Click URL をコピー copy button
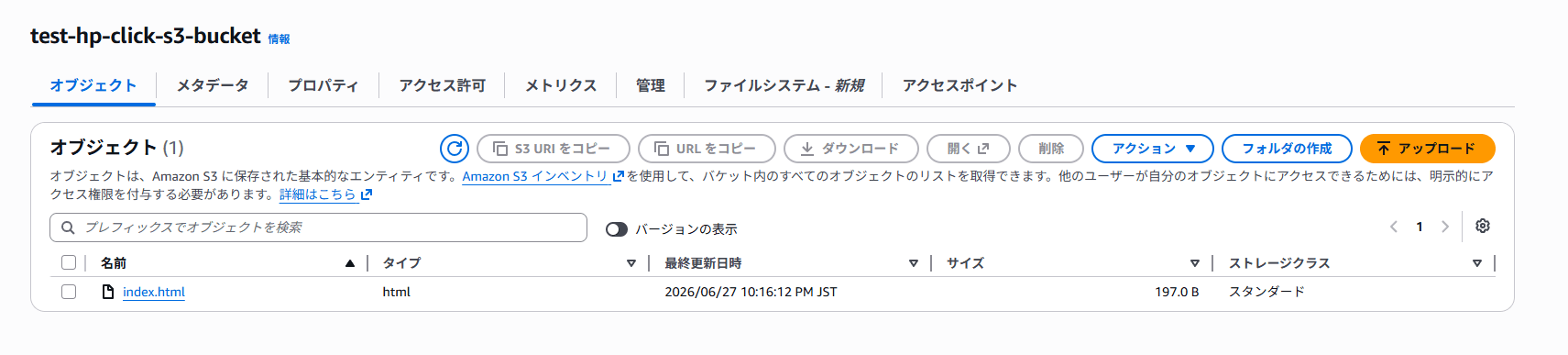This screenshot has height=355, width=1568. point(707,149)
